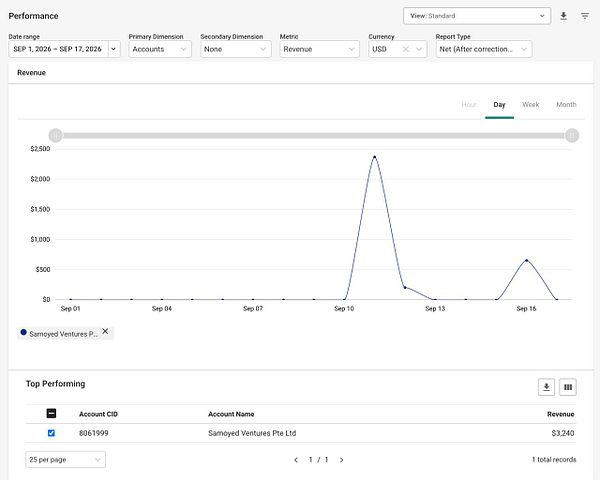This screenshot has height=480, width=600.
Task: Open the View: Standard dropdown
Action: (477, 16)
